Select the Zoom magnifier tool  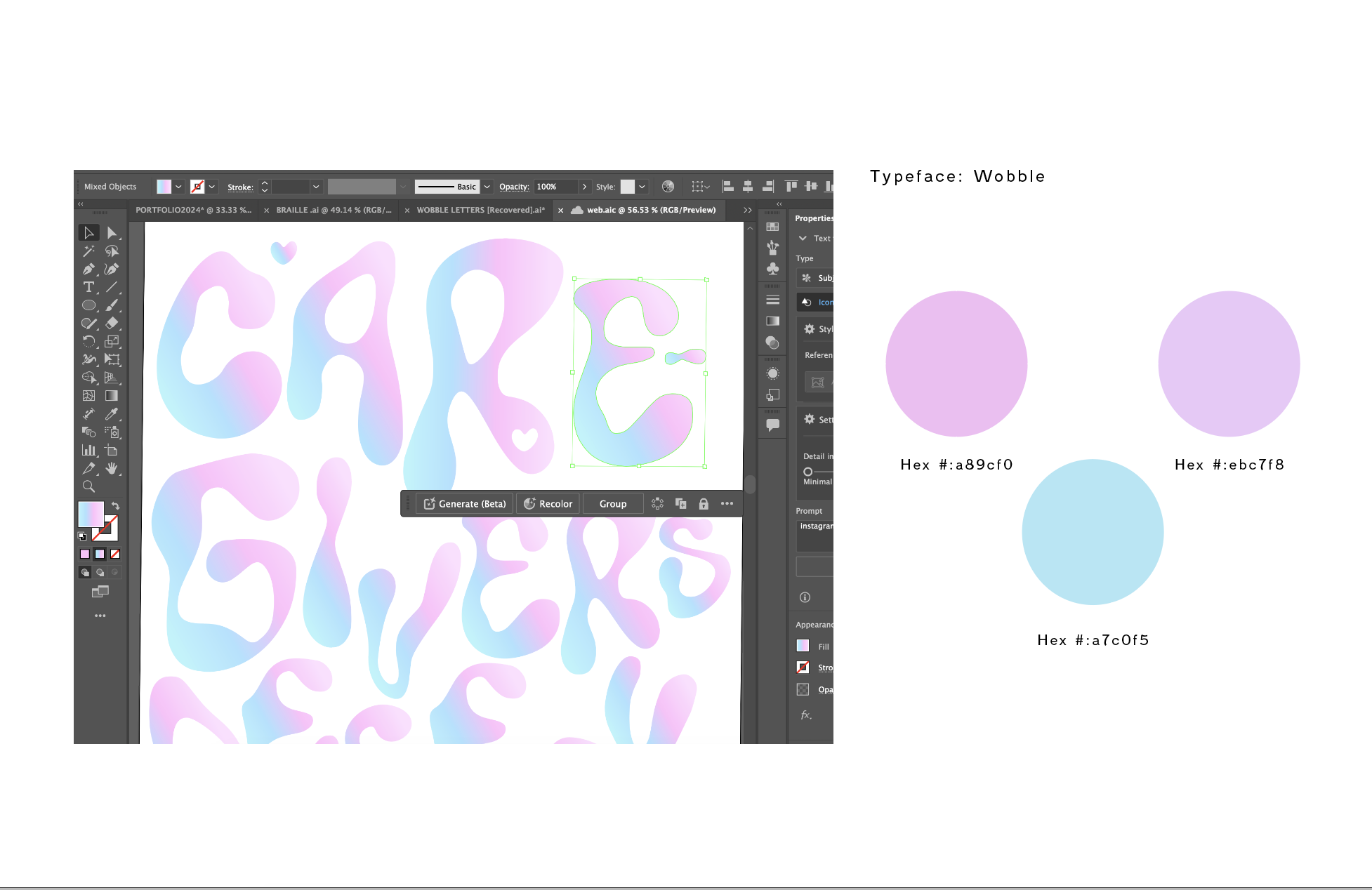coord(88,486)
